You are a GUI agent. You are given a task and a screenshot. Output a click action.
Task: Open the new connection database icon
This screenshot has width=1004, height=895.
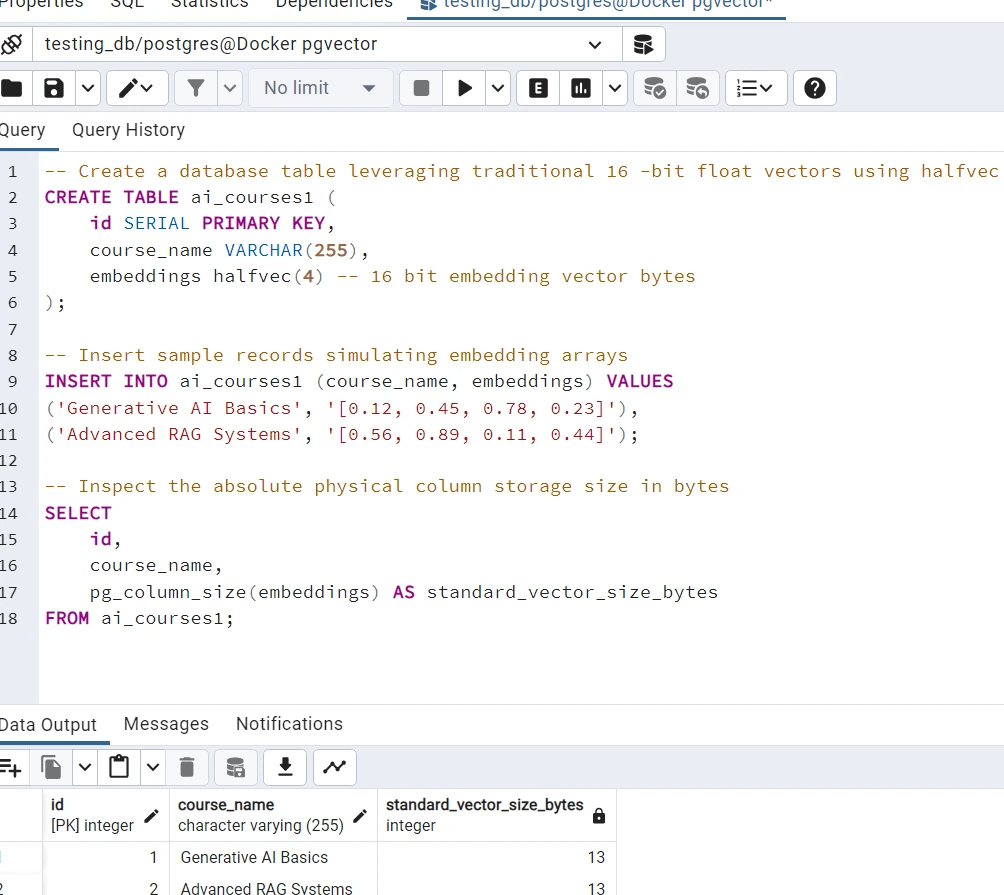(x=644, y=44)
